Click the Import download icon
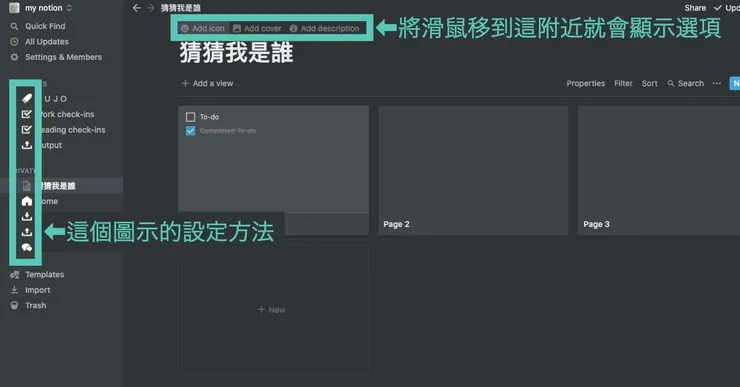The width and height of the screenshot is (740, 387). [x=15, y=290]
